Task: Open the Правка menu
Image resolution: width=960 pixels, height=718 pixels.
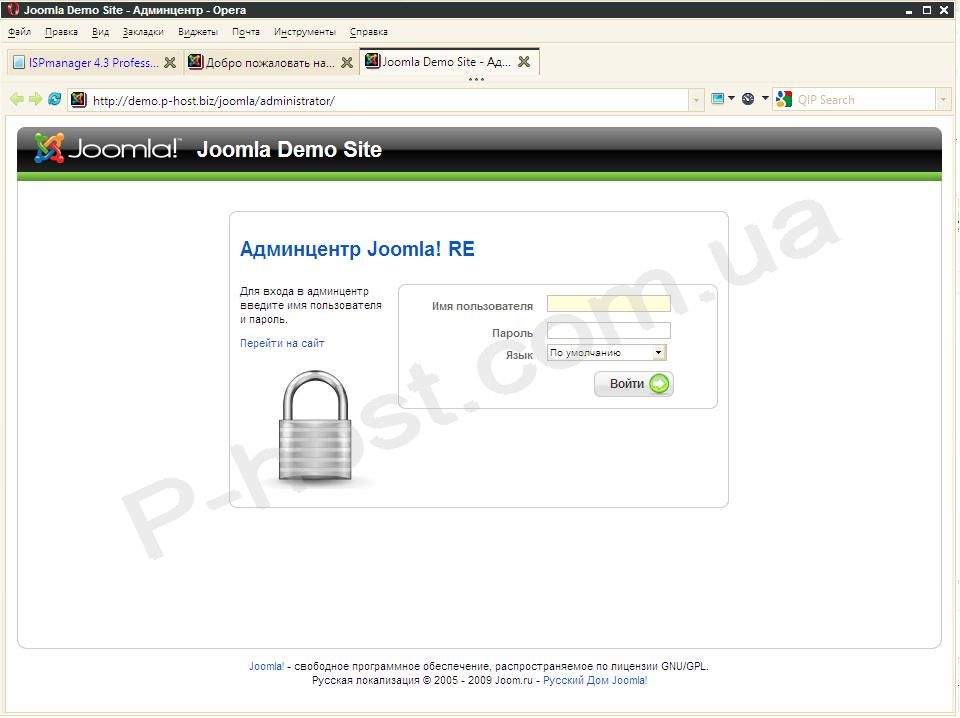Action: pos(61,32)
